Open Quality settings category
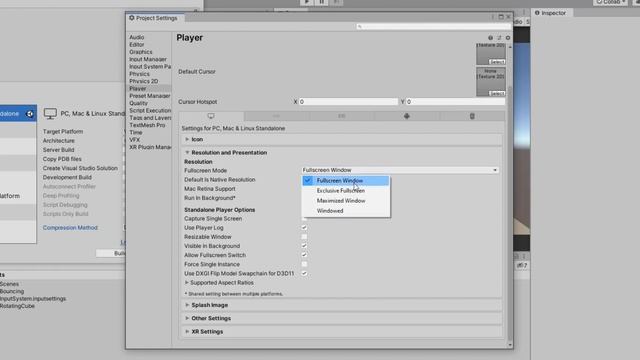Viewport: 640px width, 360px height. [138, 103]
